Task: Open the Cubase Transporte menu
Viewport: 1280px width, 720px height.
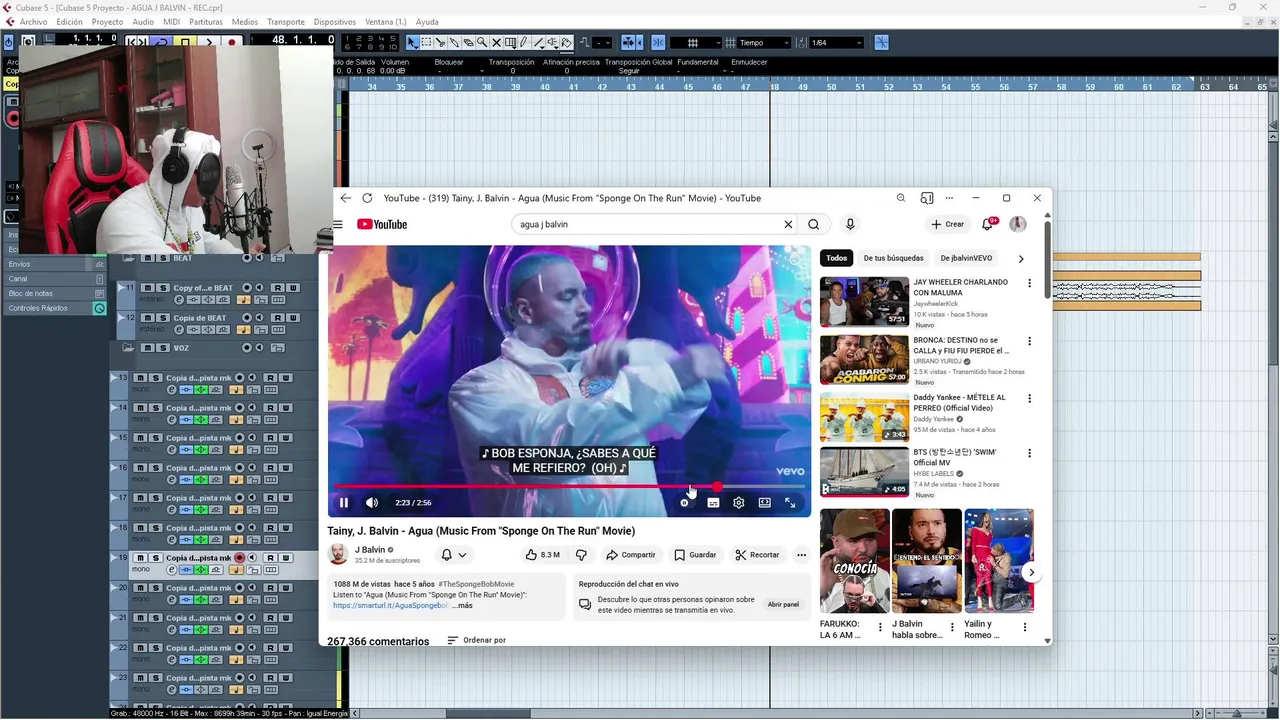Action: click(285, 22)
